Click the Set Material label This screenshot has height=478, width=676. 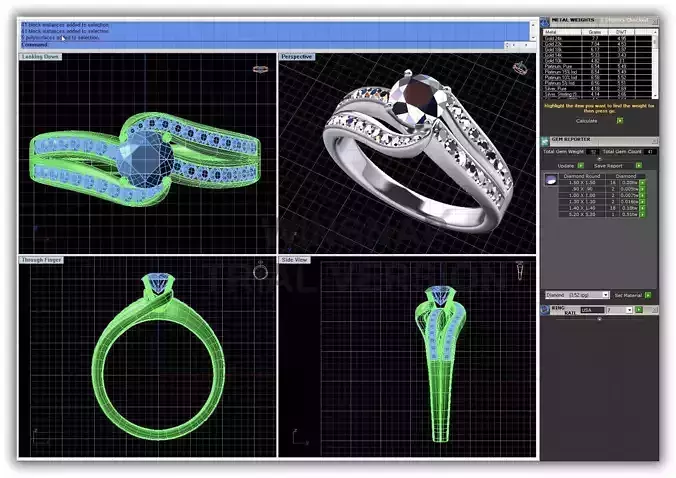click(x=629, y=295)
